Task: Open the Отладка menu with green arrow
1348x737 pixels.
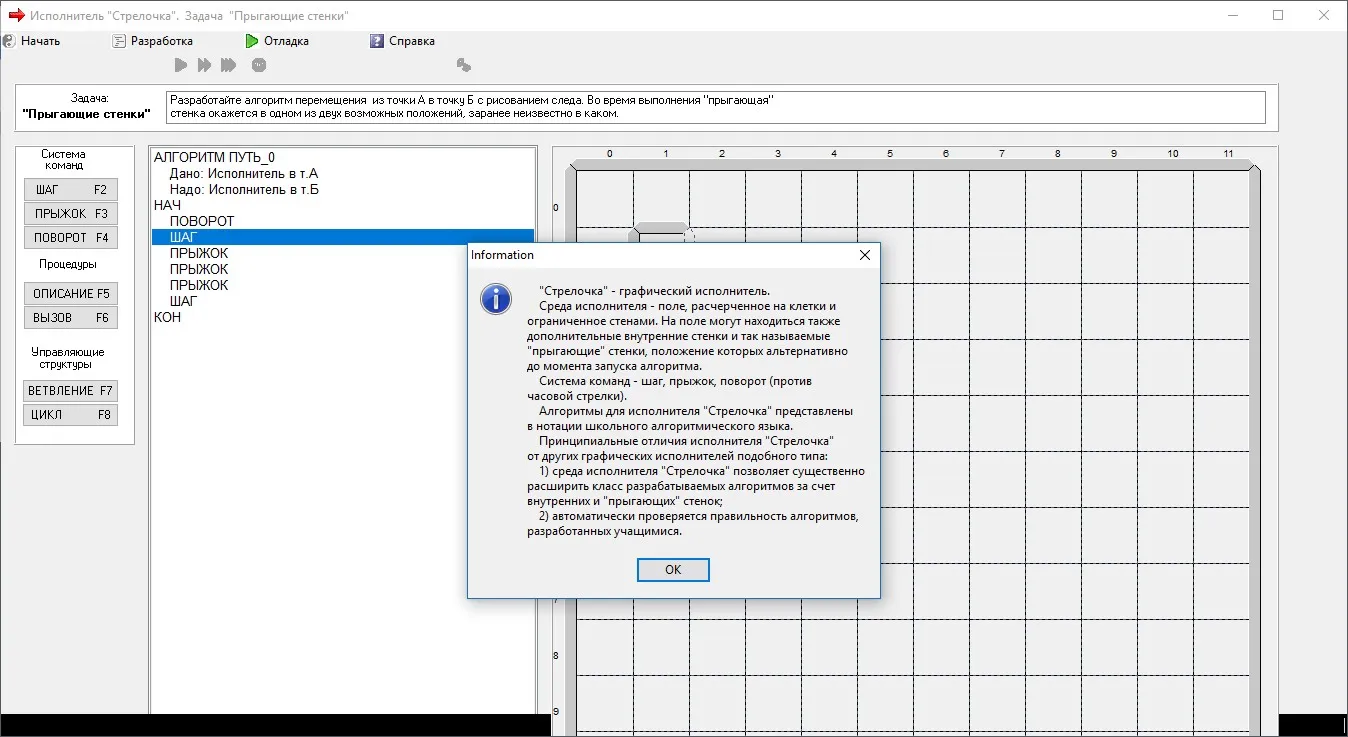Action: [x=277, y=41]
